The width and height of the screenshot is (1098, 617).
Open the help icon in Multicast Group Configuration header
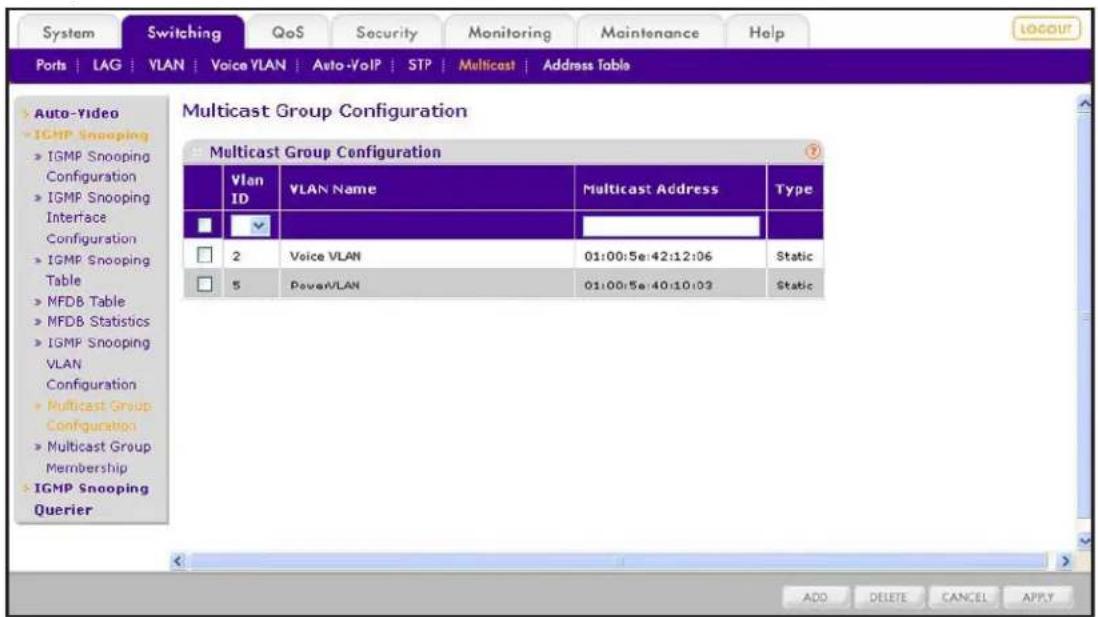tap(812, 151)
